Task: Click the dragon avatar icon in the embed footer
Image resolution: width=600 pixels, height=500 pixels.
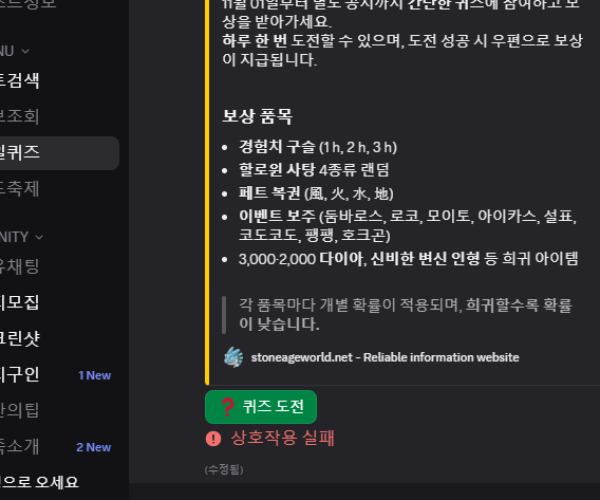Action: tap(233, 357)
